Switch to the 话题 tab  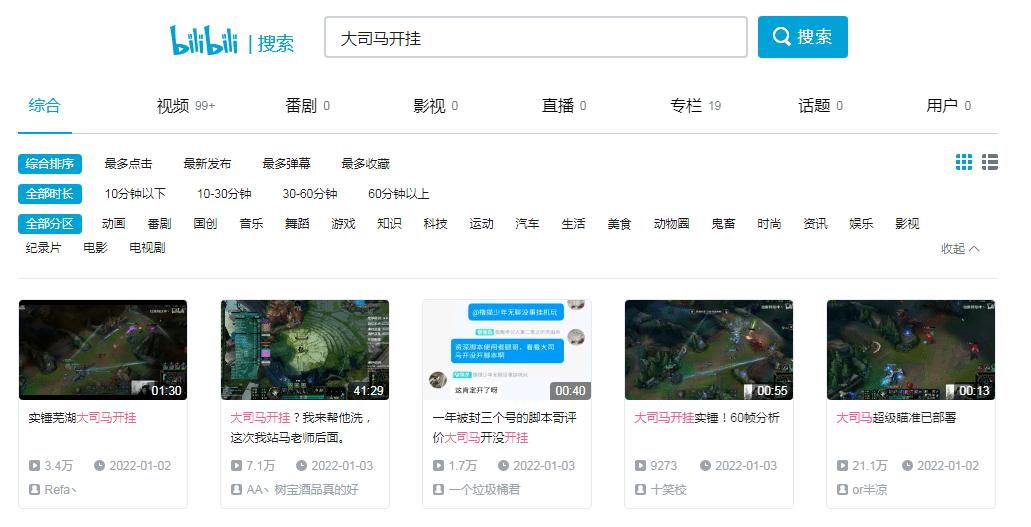(820, 106)
